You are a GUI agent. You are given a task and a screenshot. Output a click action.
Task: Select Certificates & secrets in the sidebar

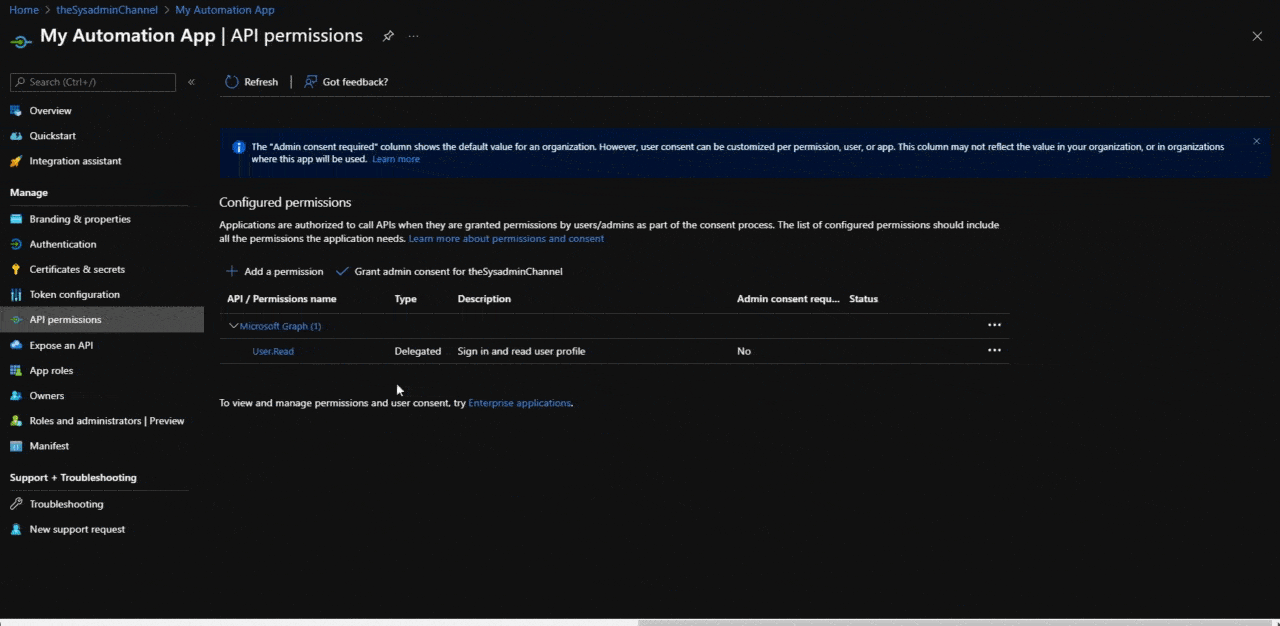point(77,268)
